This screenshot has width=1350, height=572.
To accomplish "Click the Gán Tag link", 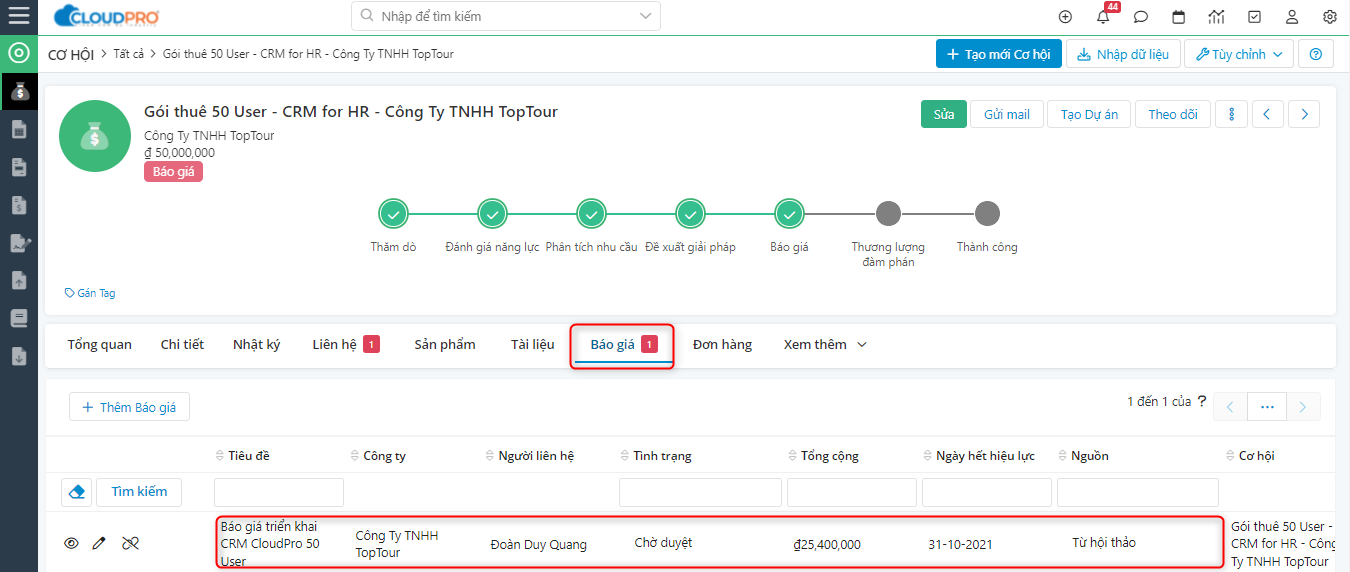I will click(90, 293).
